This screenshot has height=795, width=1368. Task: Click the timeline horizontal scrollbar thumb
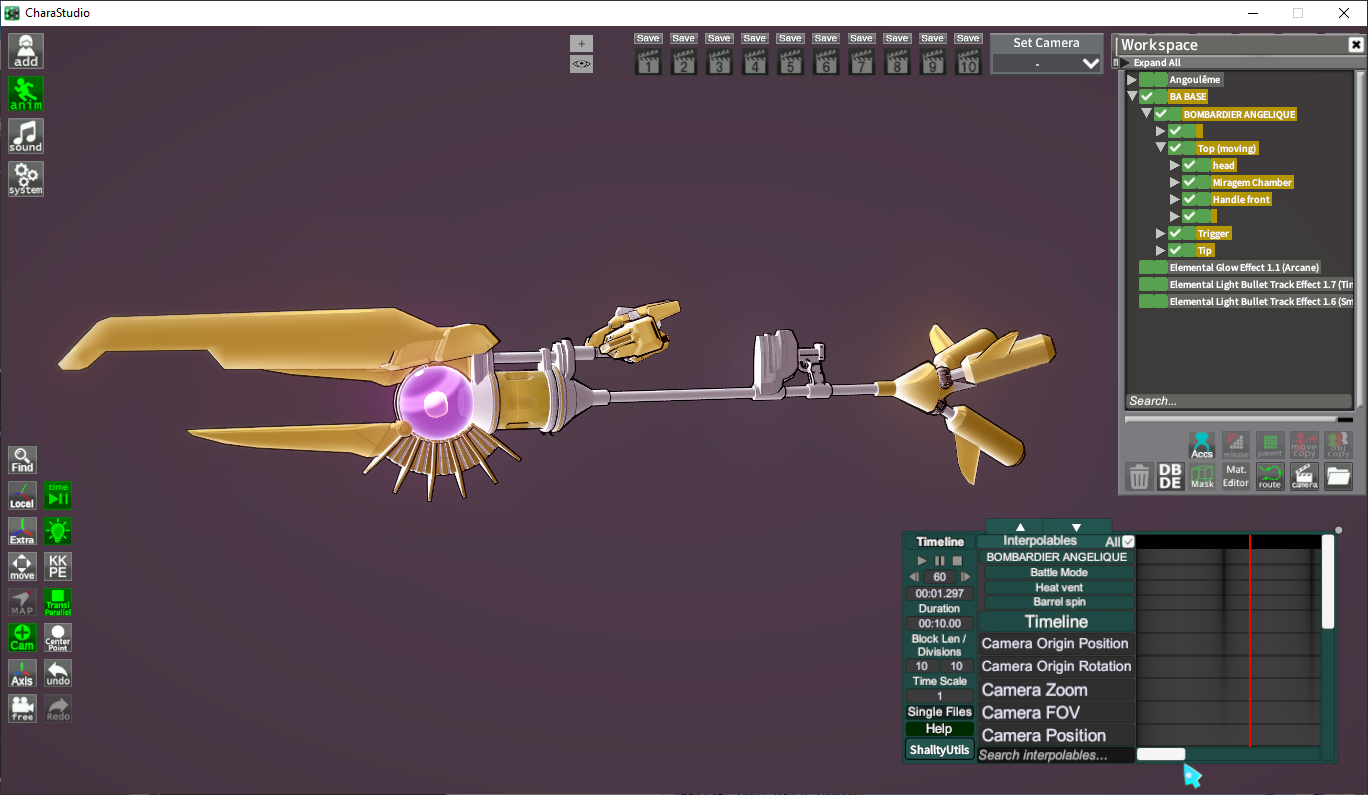click(1161, 754)
